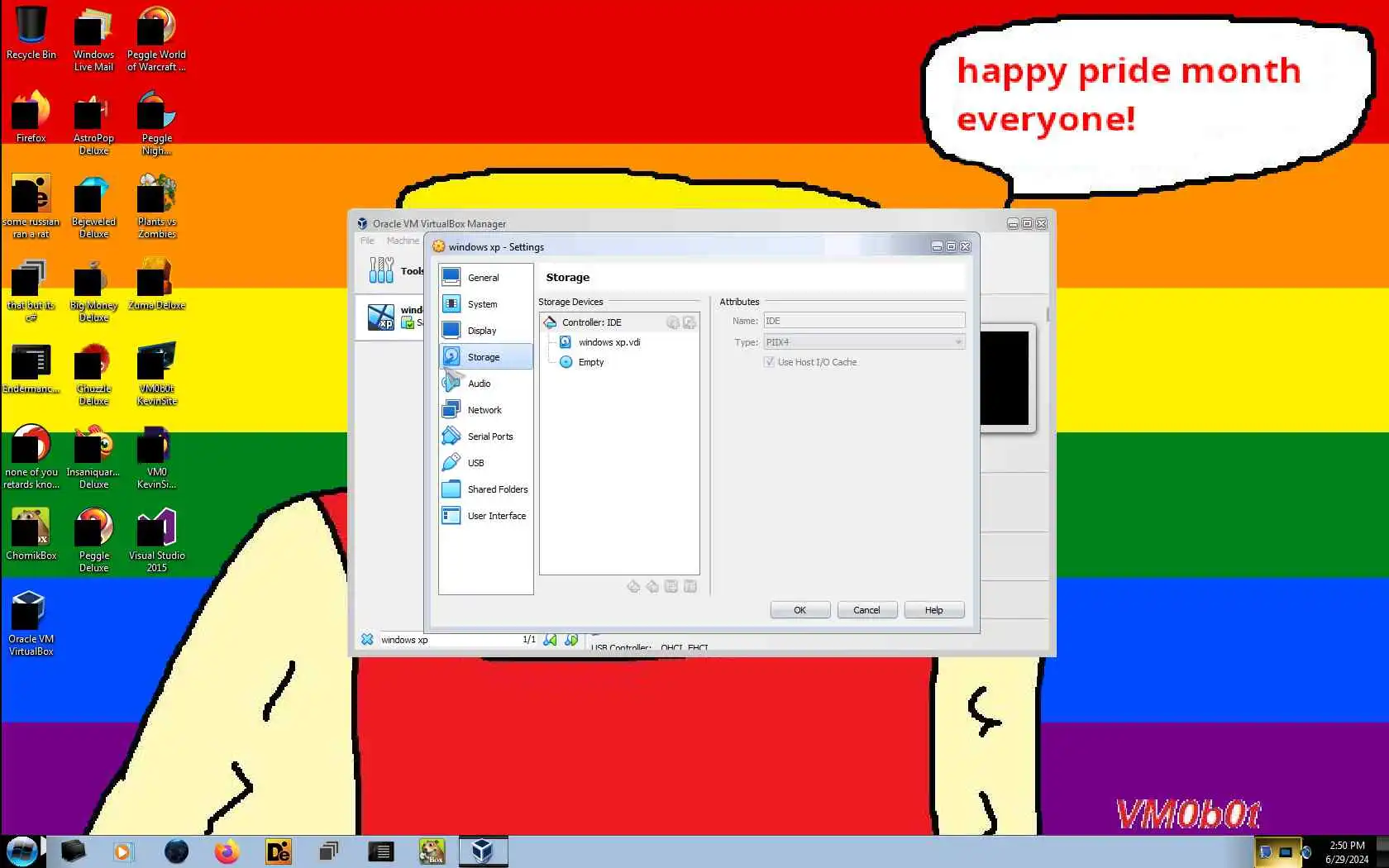Open the Start menu orb
The width and height of the screenshot is (1389, 868).
[22, 851]
